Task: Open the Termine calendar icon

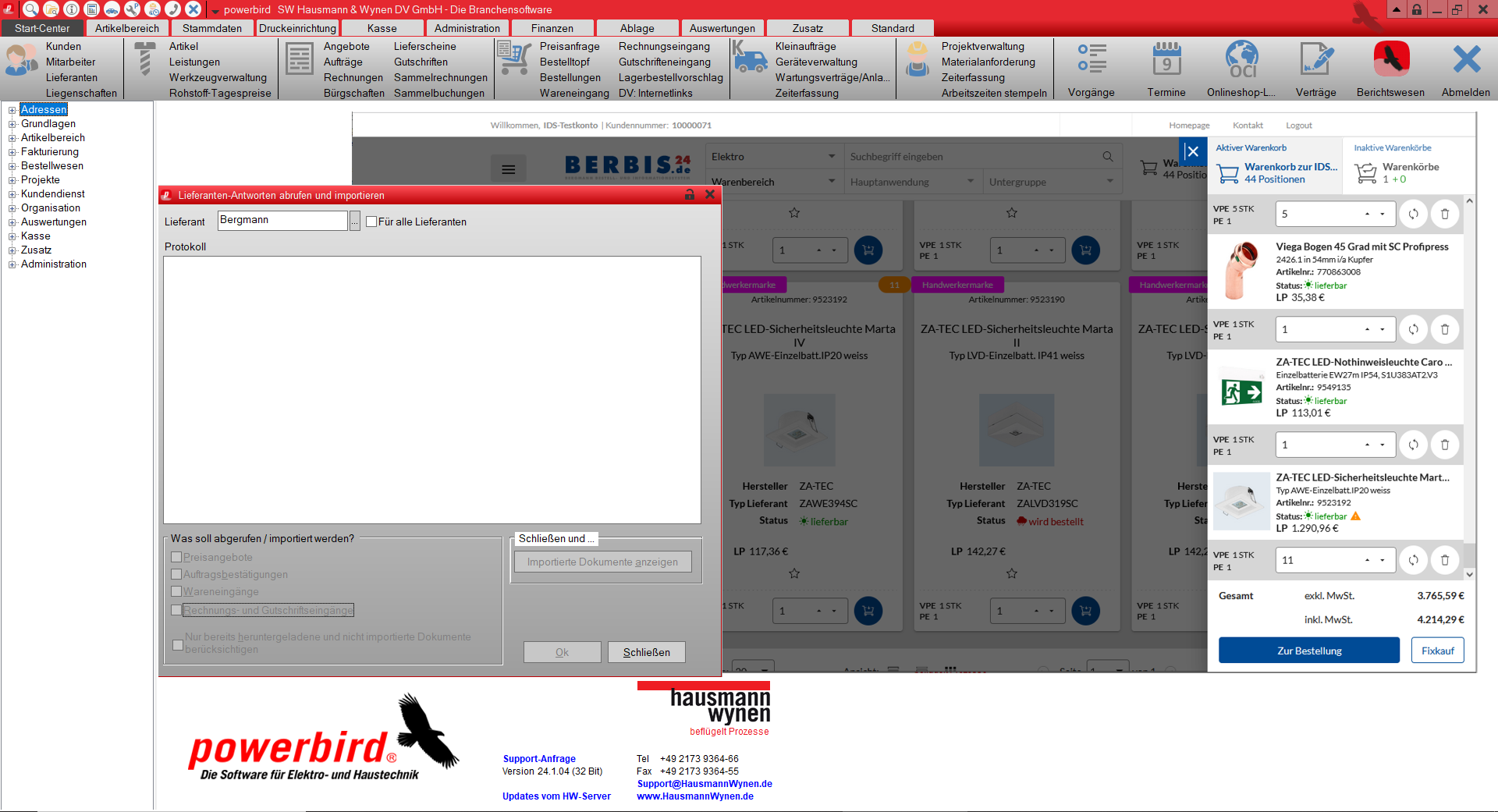Action: click(1166, 59)
